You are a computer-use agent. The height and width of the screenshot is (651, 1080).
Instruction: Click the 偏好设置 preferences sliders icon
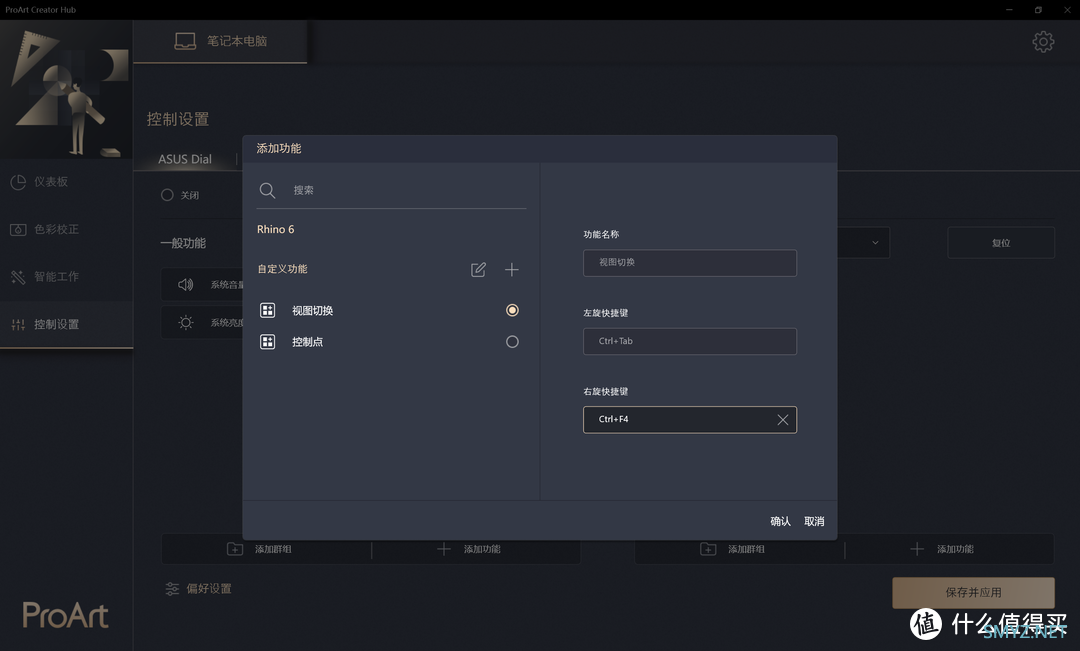click(x=172, y=588)
